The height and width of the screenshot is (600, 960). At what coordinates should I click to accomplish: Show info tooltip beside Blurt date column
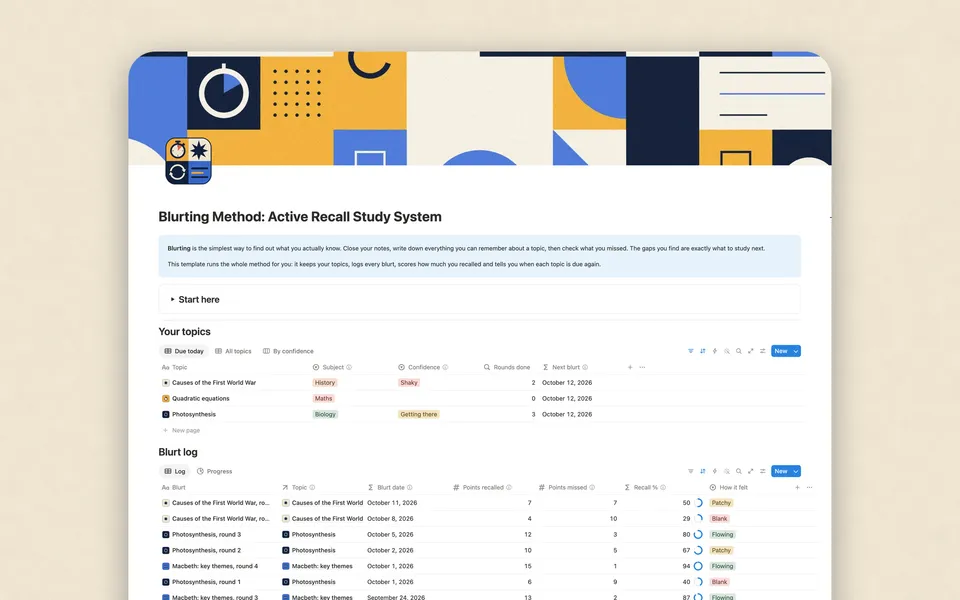pyautogui.click(x=410, y=487)
